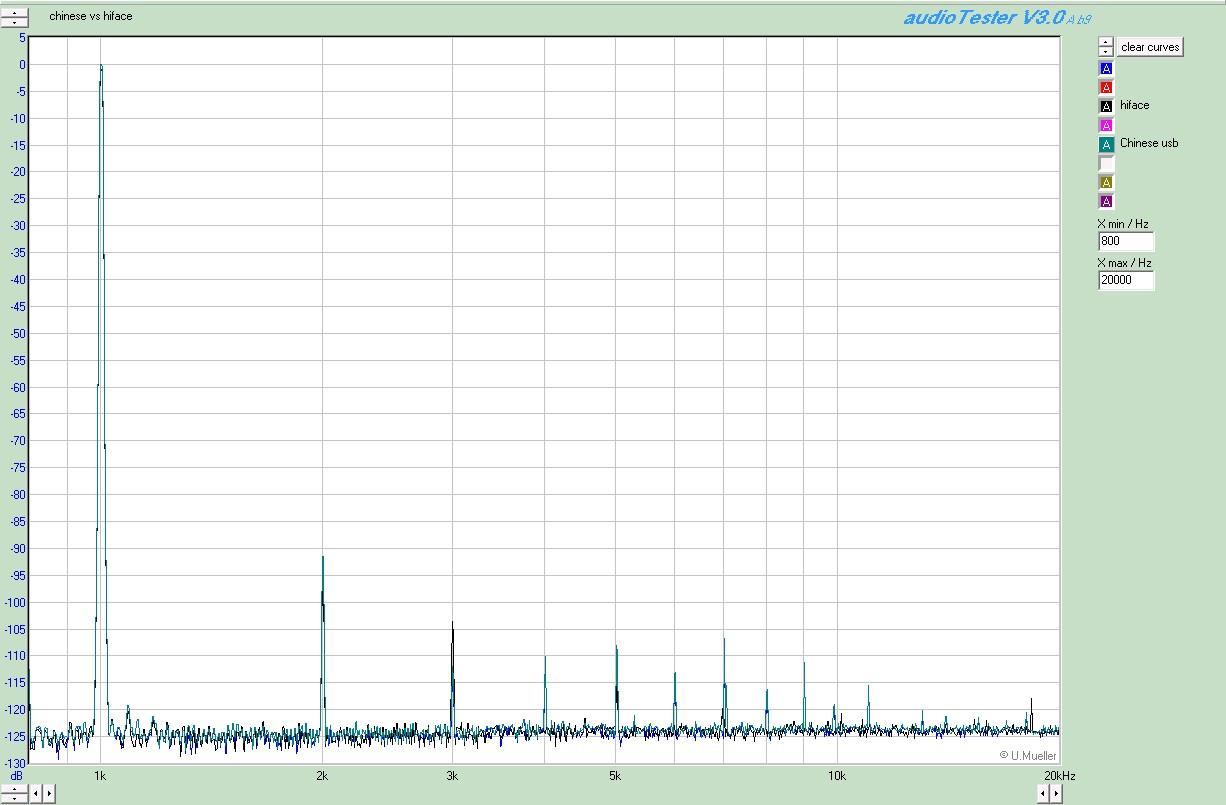
Task: Toggle the black hiface curve swatch
Action: (x=1106, y=106)
